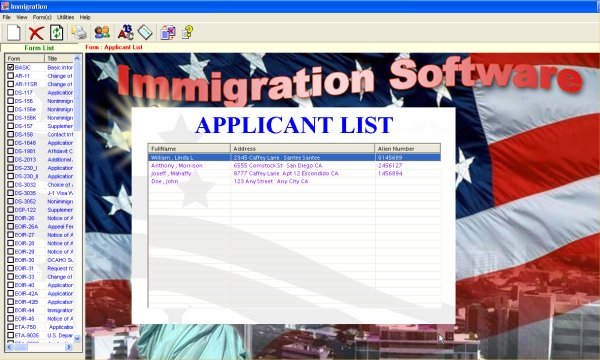Click the blank new document icon
Viewport: 600px width, 360px height.
pyautogui.click(x=14, y=33)
